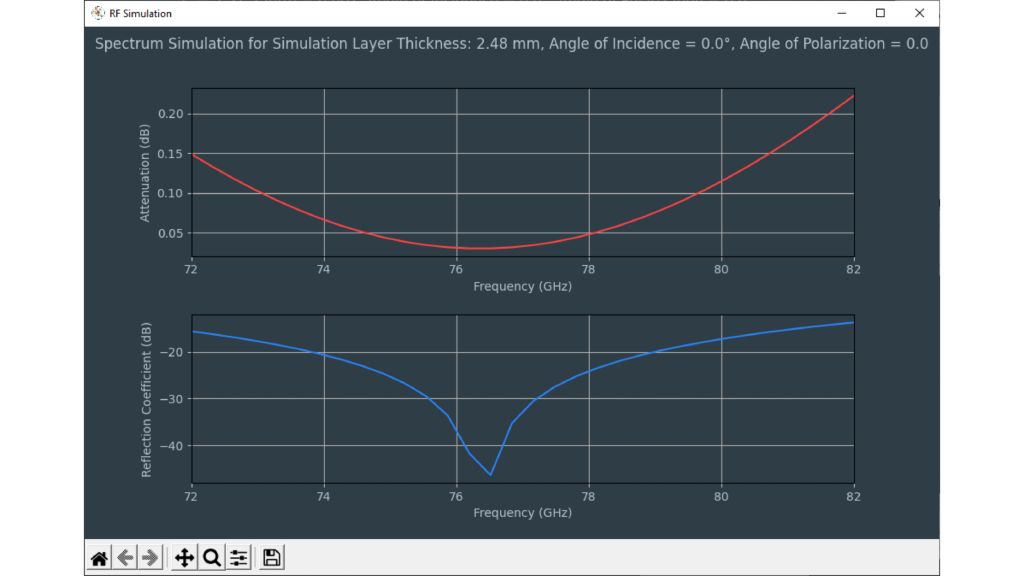This screenshot has height=576, width=1024.
Task: Maximize the RF Simulation window
Action: 880,13
